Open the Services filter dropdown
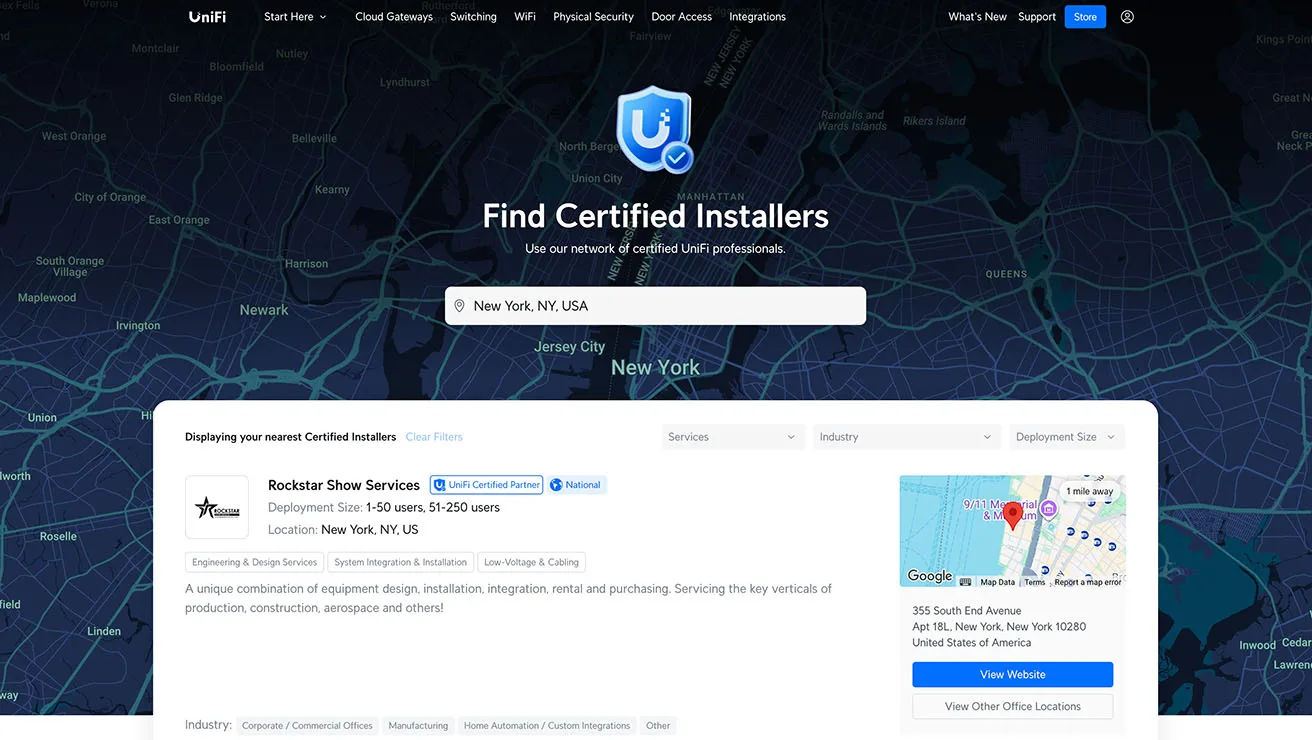Image resolution: width=1312 pixels, height=740 pixels. (x=733, y=437)
